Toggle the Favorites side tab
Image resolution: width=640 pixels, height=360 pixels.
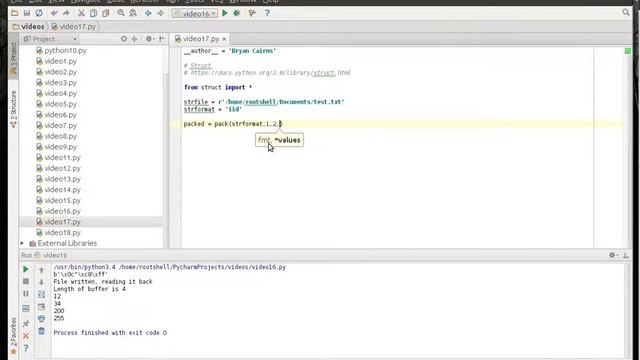[x=13, y=336]
